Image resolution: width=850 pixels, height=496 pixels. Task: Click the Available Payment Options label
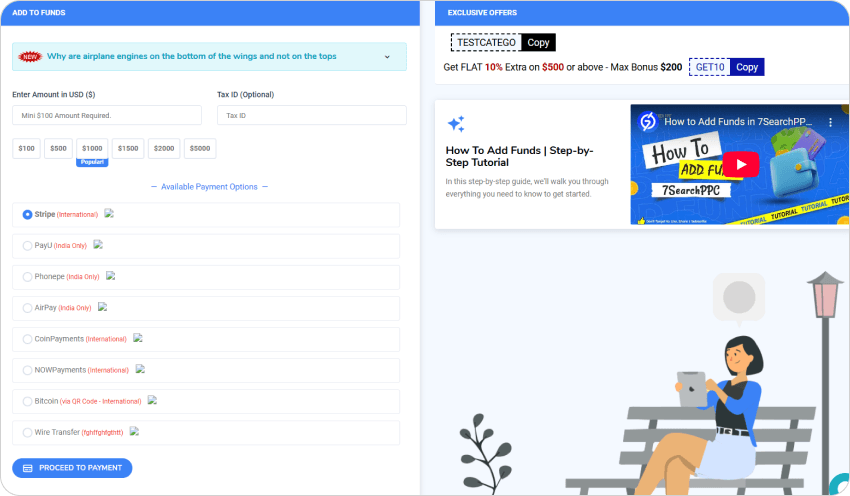coord(209,187)
